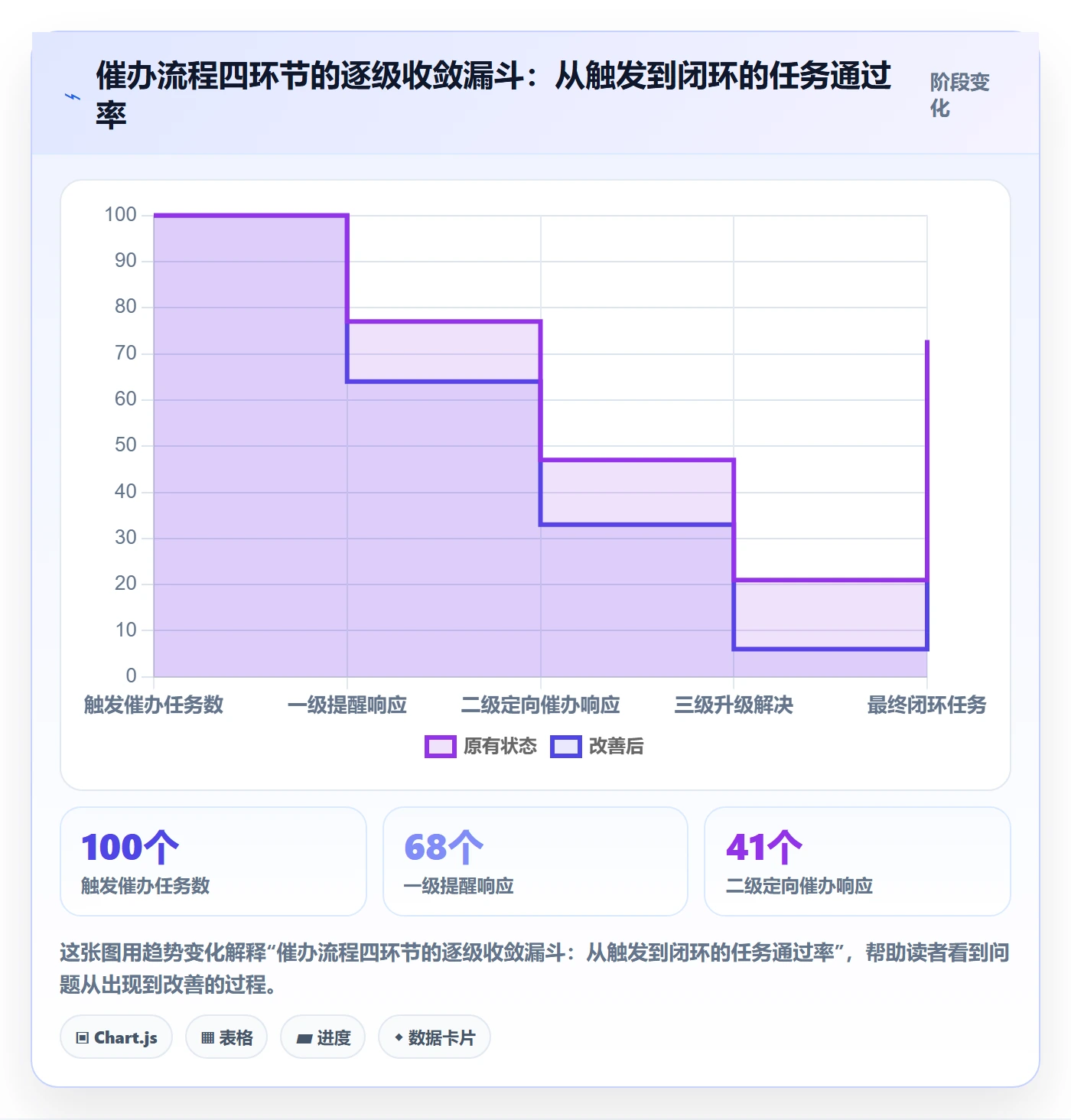The image size is (1071, 1120).
Task: Open the 41个 二级定向催办响应 card
Action: tap(858, 861)
